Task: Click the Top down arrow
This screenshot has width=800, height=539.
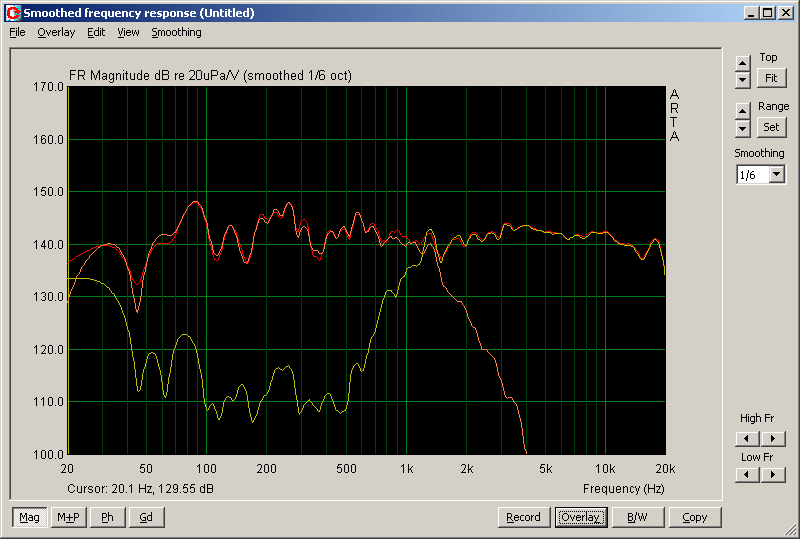Action: tap(742, 79)
